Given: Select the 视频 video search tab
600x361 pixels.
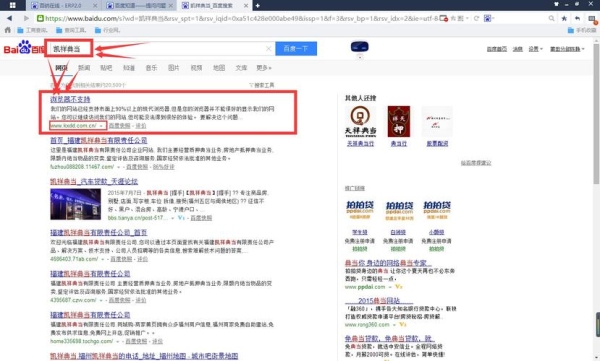Looking at the screenshot, I should pos(196,68).
